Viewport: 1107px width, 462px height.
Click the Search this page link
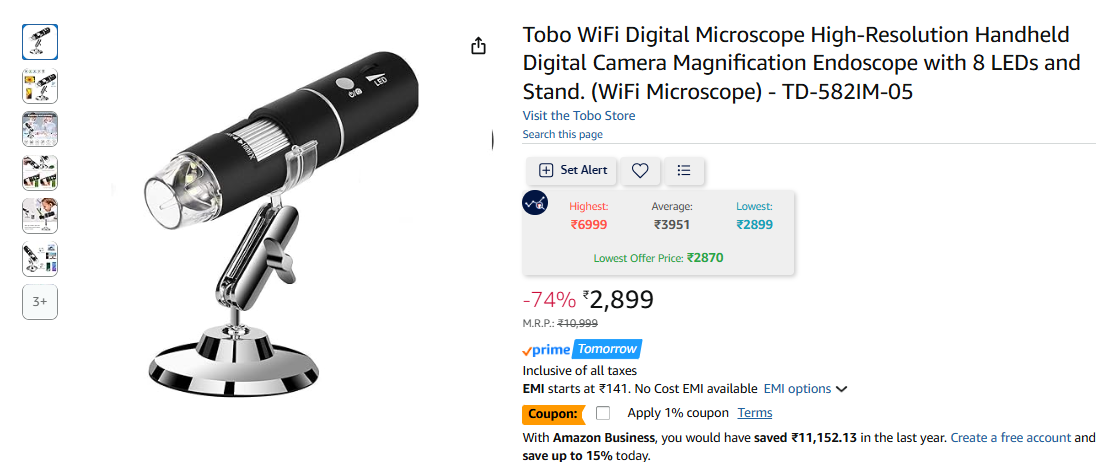tap(563, 134)
